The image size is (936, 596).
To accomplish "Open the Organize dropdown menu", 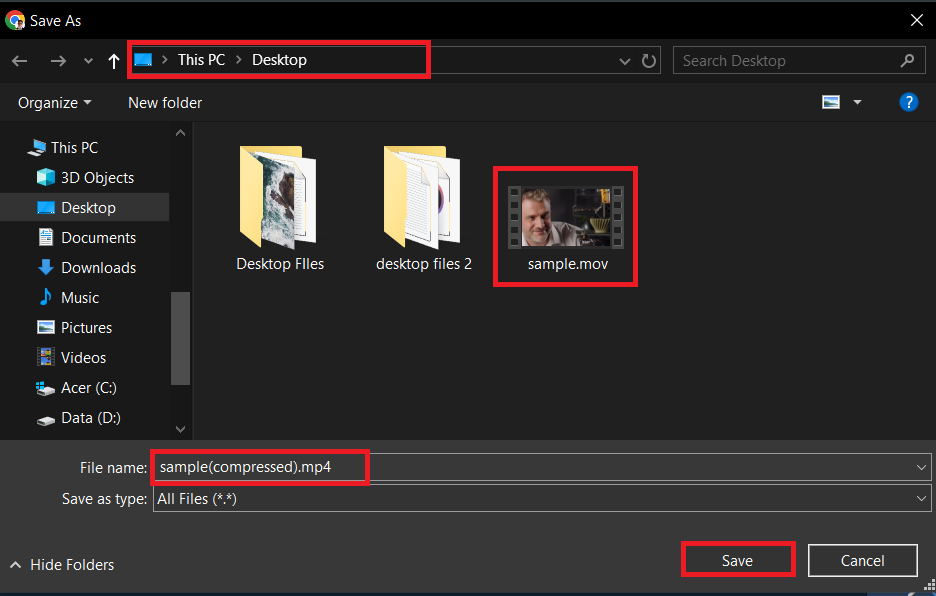I will coord(54,102).
